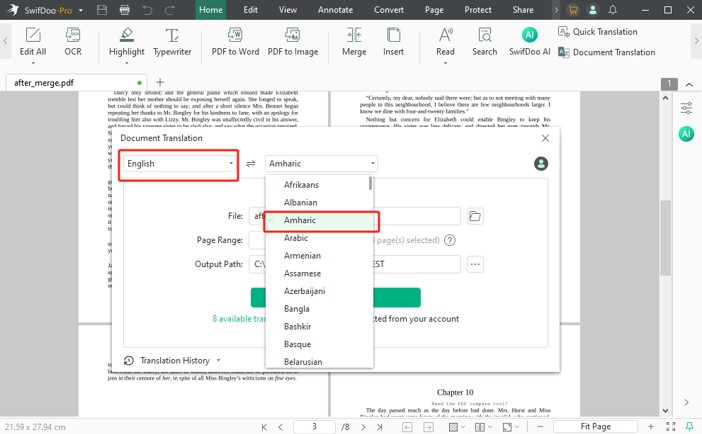The height and width of the screenshot is (434, 702).
Task: Redo the last action
Action: pos(170,10)
